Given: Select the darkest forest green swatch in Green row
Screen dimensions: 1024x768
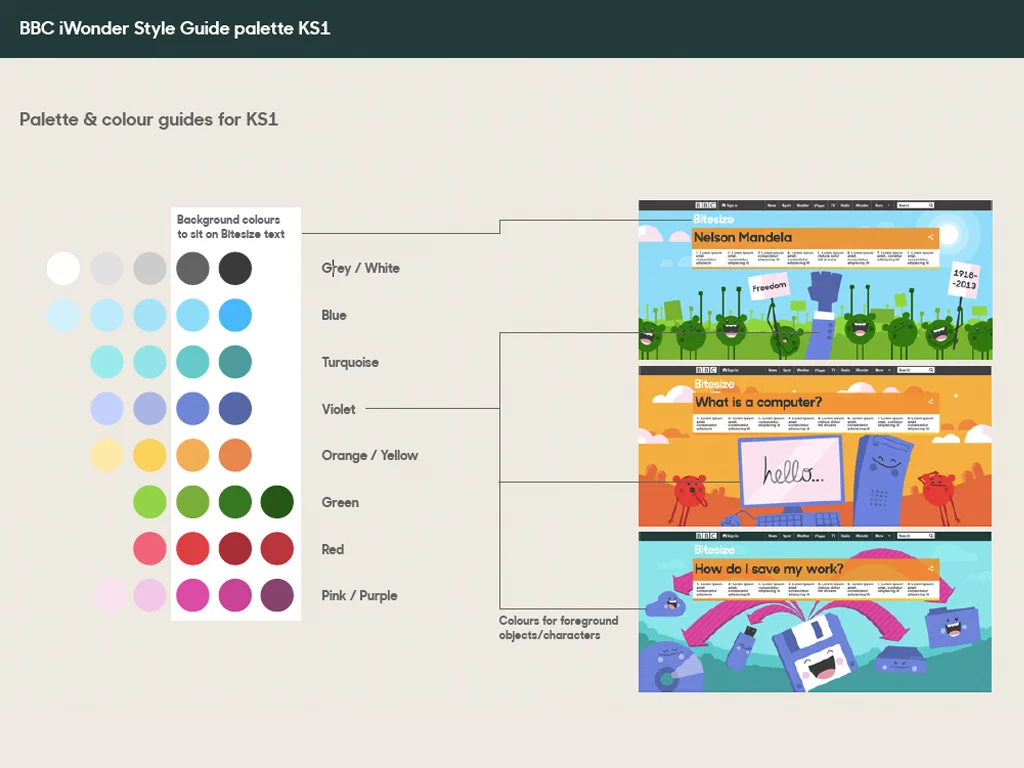Looking at the screenshot, I should tap(277, 502).
